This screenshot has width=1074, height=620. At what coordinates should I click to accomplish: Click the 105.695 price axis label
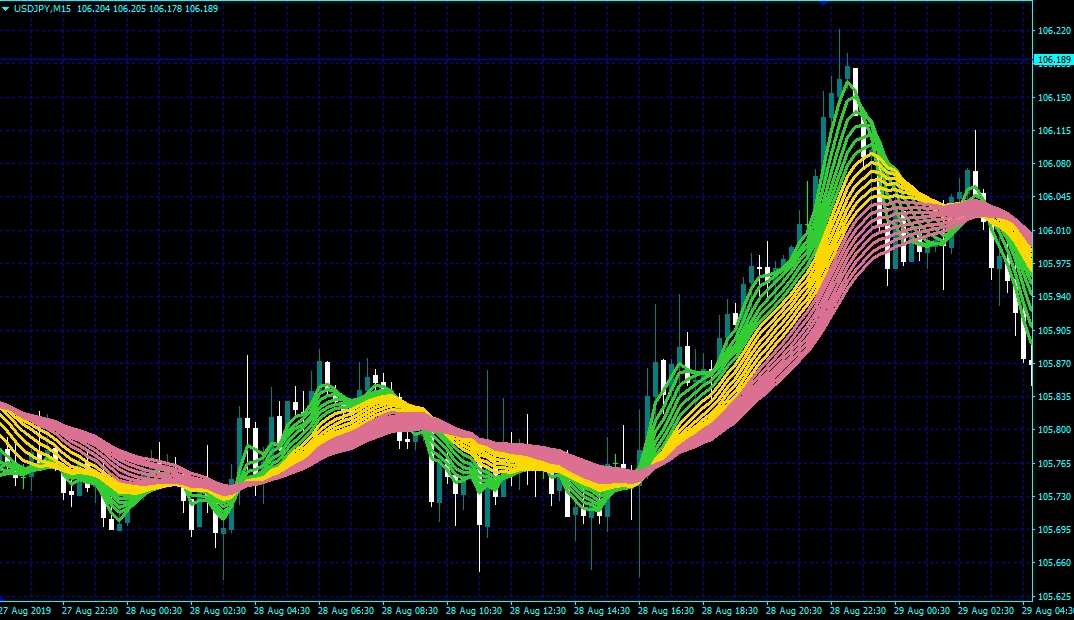[1054, 530]
